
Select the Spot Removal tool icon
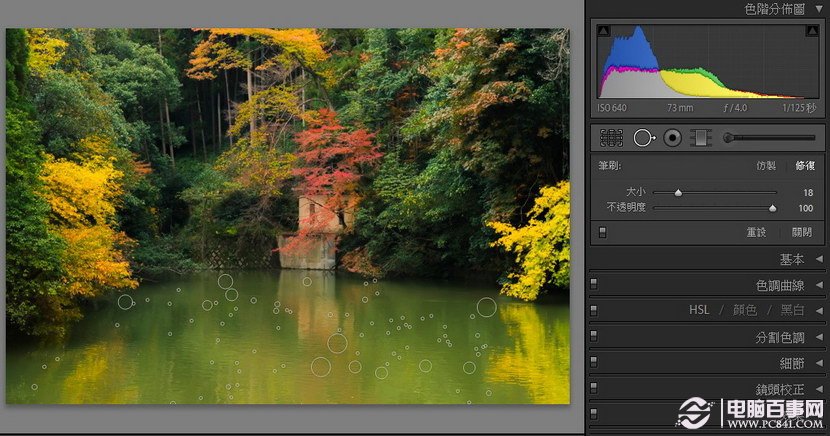tap(642, 137)
